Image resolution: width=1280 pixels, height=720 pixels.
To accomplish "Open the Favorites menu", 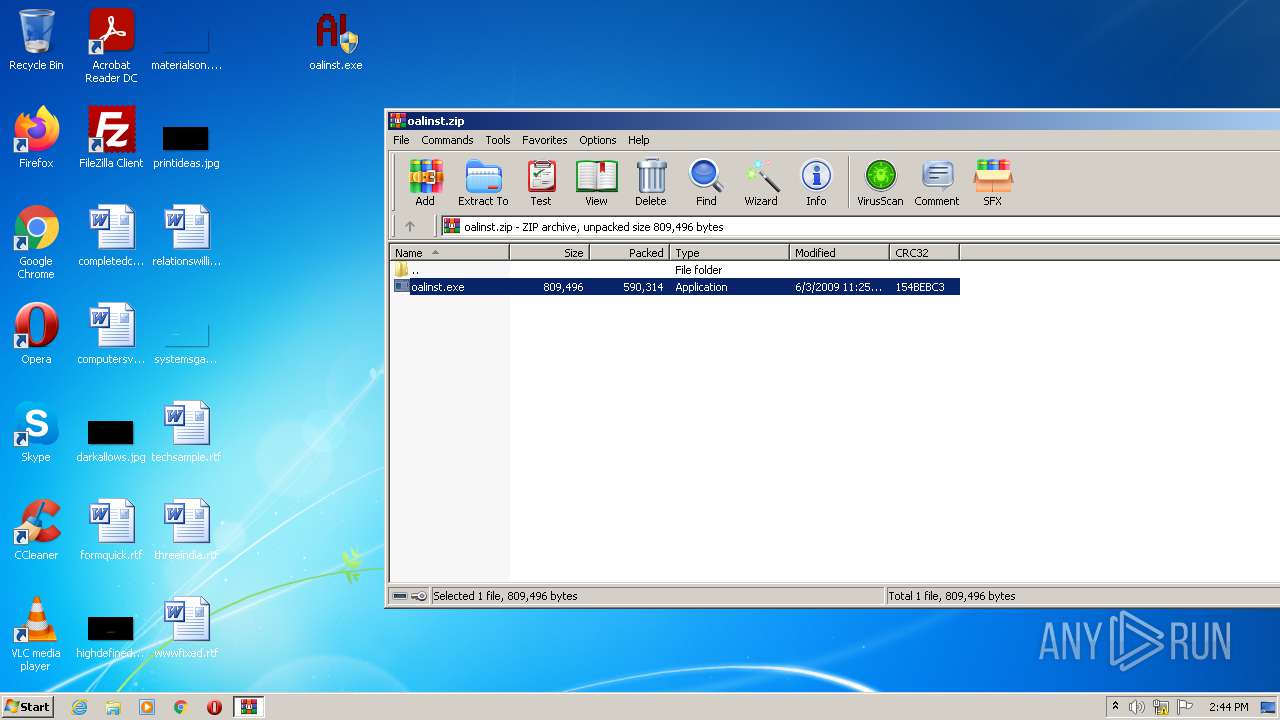I will (545, 140).
